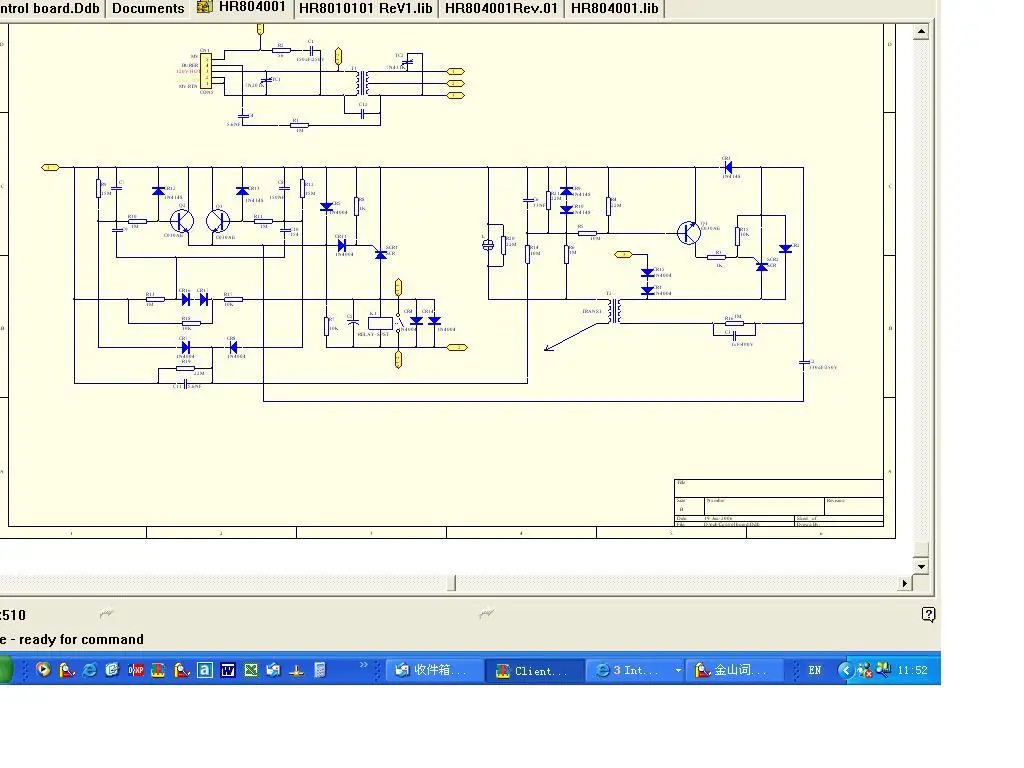This screenshot has height=768, width=1024.
Task: Click the HR804001 tab document icon
Action: (x=204, y=7)
